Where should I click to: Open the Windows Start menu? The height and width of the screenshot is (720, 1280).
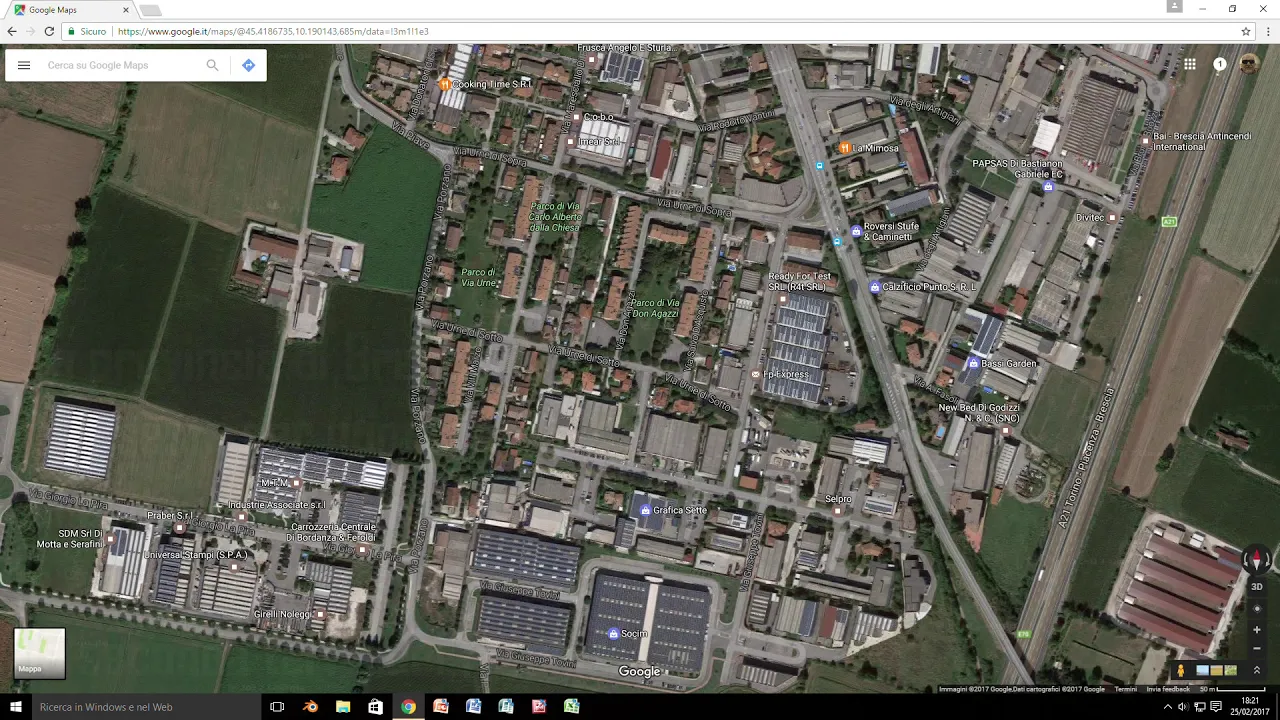[16, 707]
